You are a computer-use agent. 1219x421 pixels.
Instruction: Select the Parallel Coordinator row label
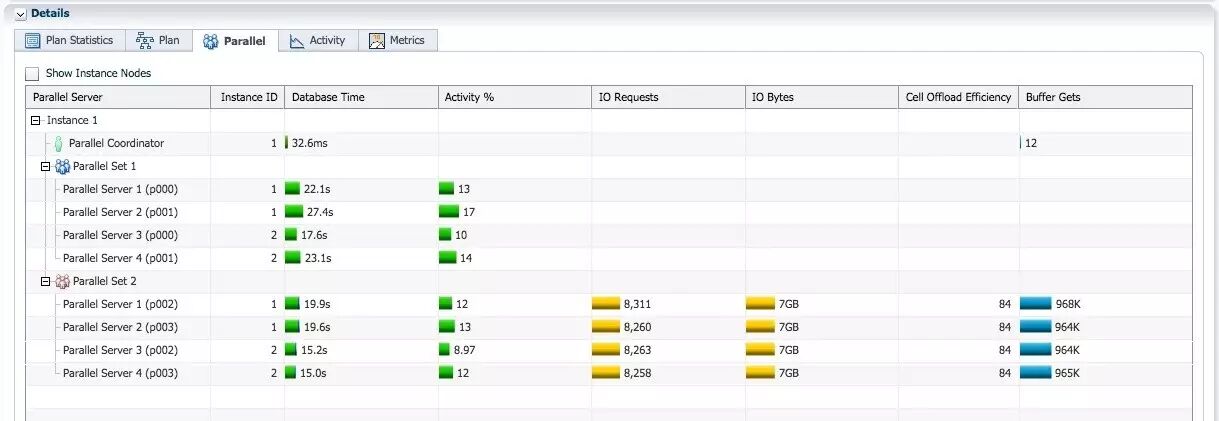pyautogui.click(x=116, y=143)
